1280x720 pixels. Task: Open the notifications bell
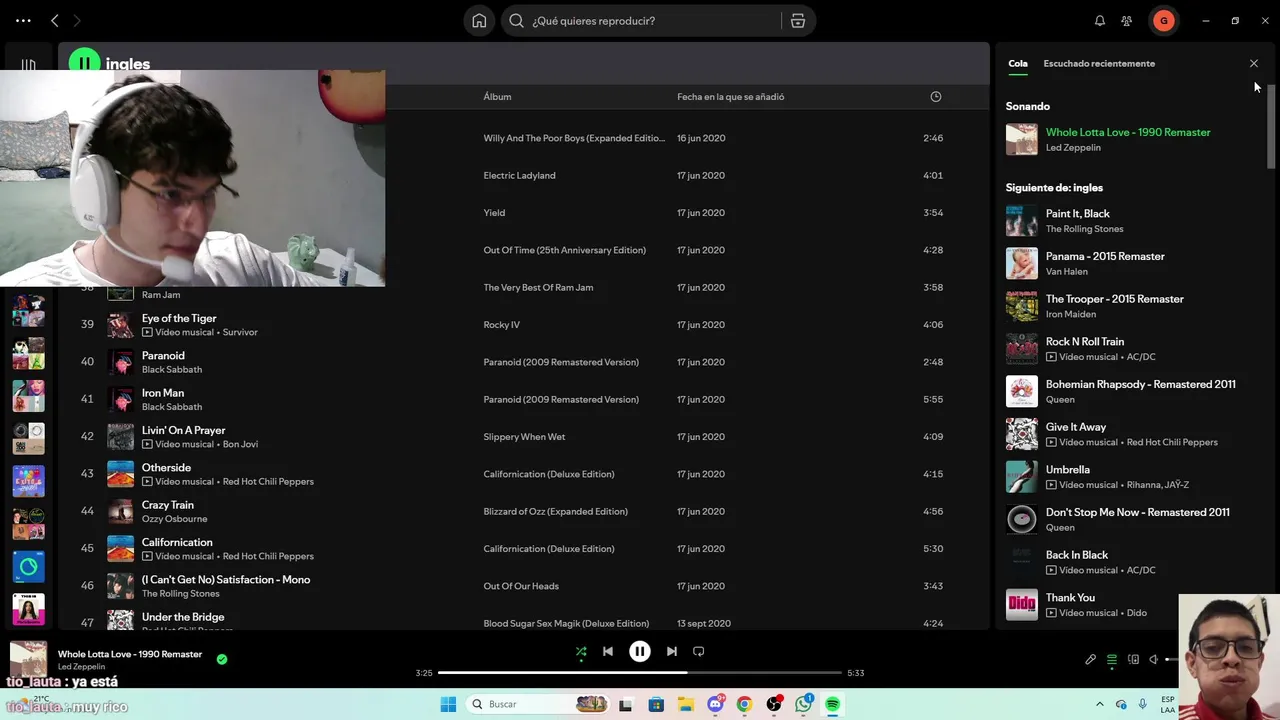pos(1099,20)
